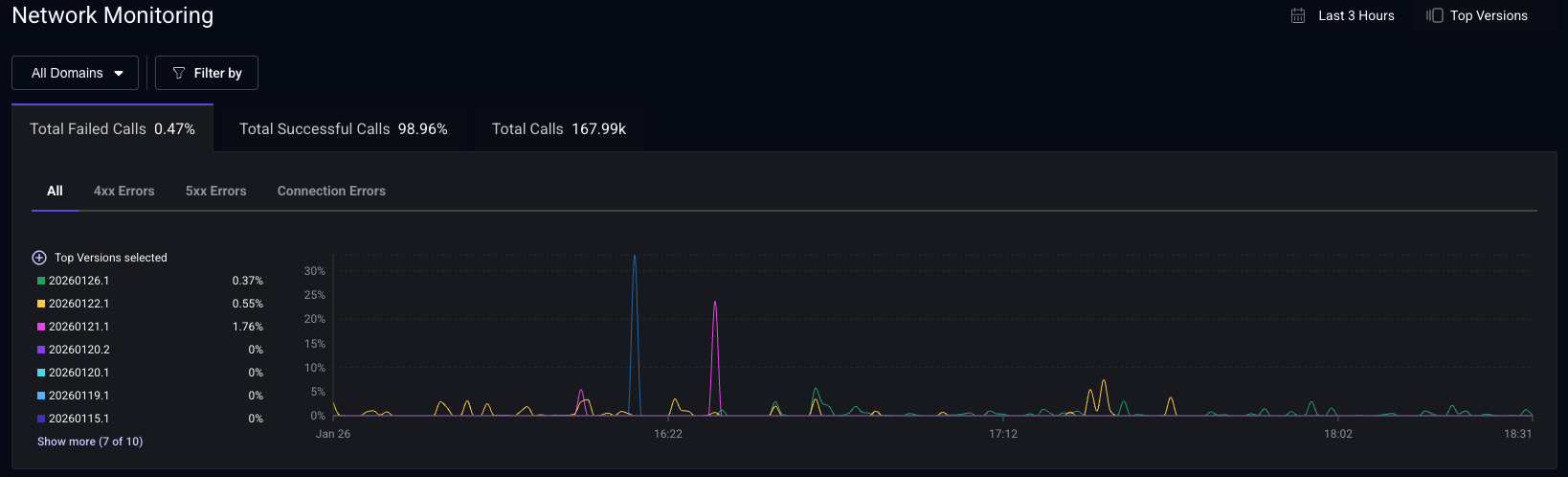Switch to the 4xx Errors tab

click(123, 191)
